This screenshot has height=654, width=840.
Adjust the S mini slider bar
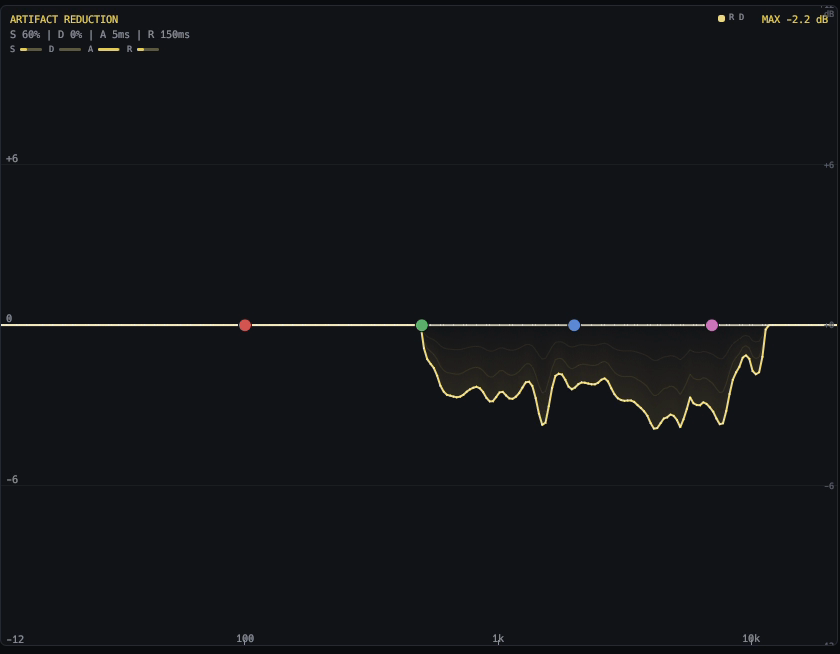[31, 49]
